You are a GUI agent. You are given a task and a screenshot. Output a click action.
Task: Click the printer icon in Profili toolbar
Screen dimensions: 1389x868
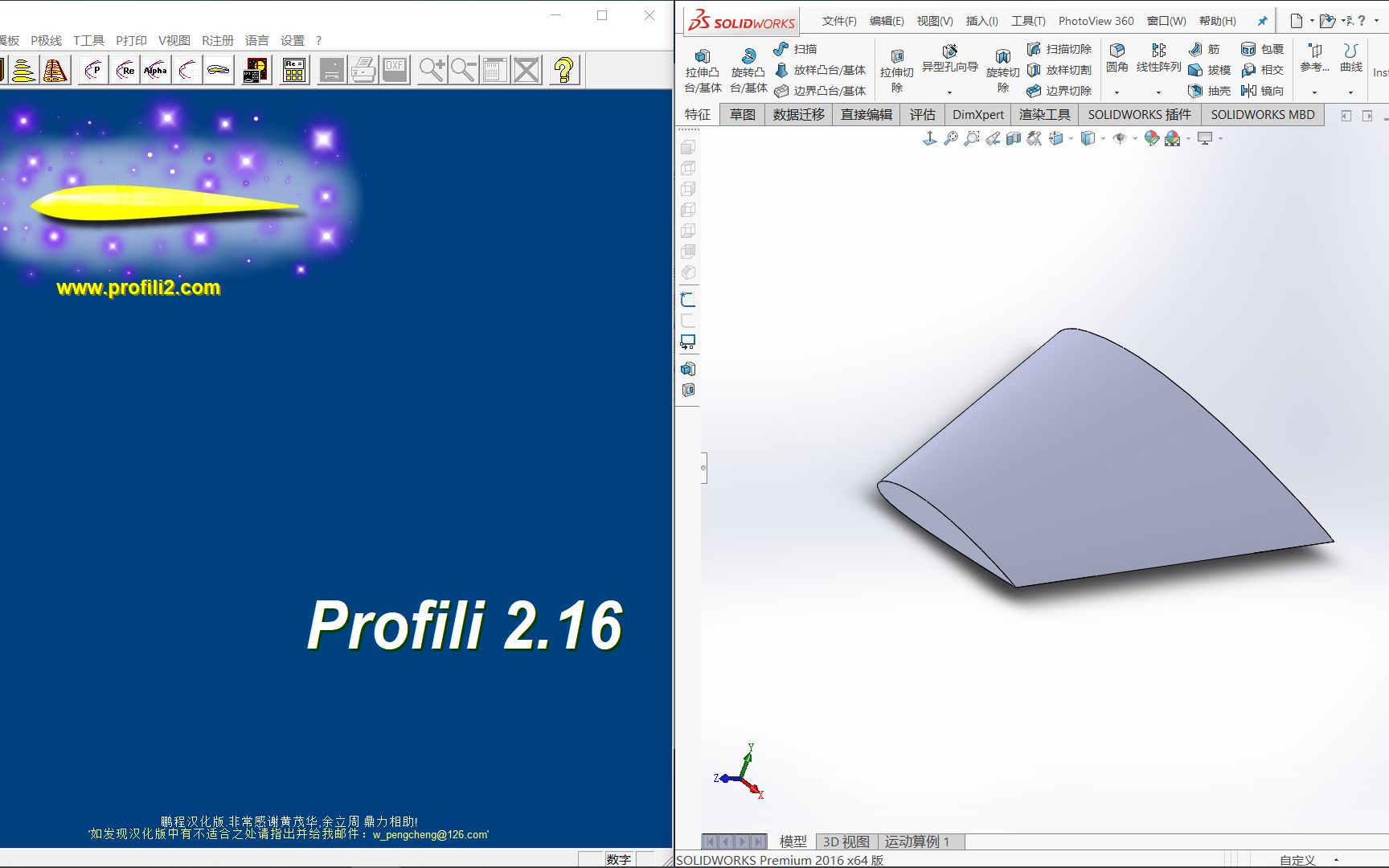(x=363, y=71)
